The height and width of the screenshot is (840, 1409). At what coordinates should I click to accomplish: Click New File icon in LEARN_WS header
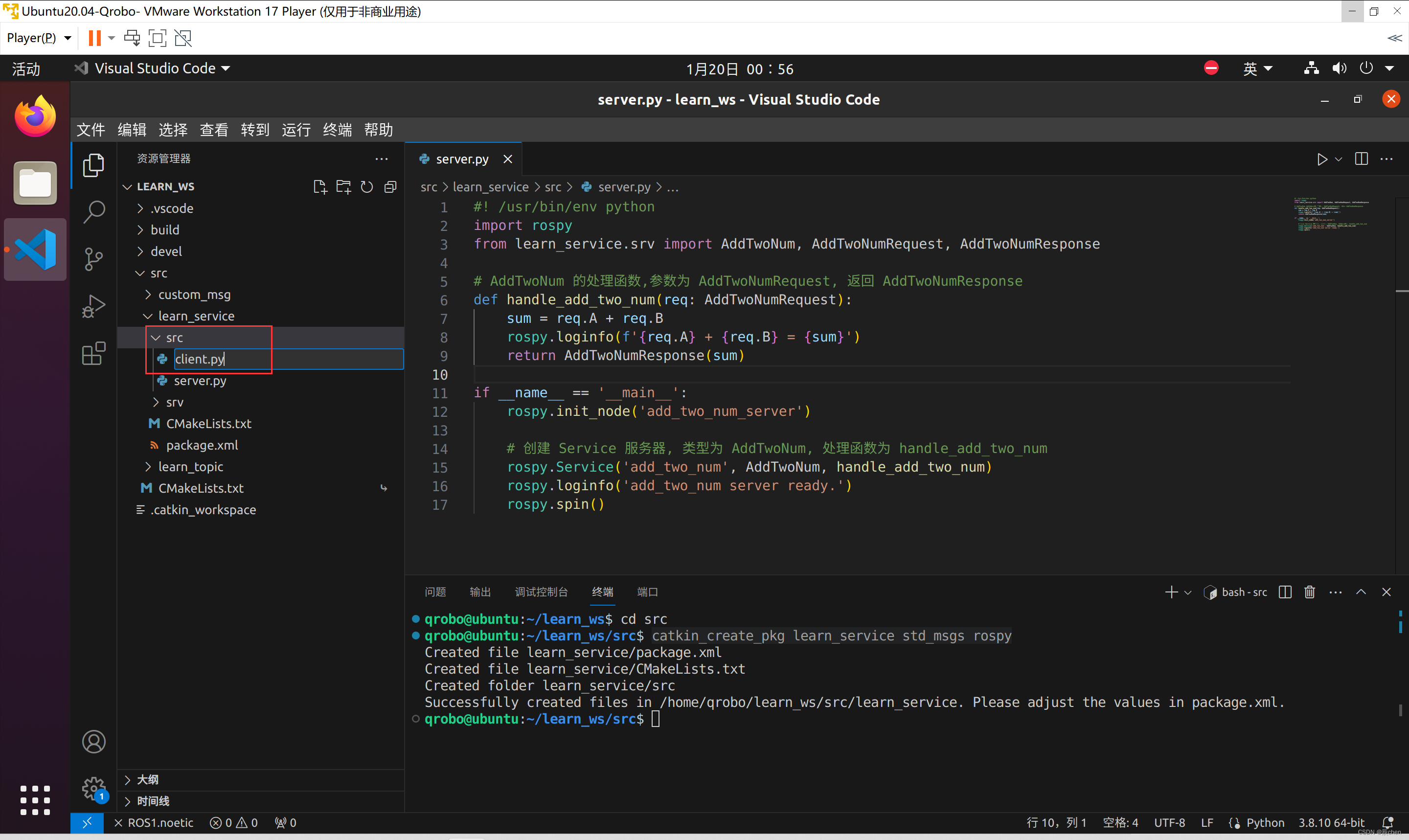click(x=319, y=187)
